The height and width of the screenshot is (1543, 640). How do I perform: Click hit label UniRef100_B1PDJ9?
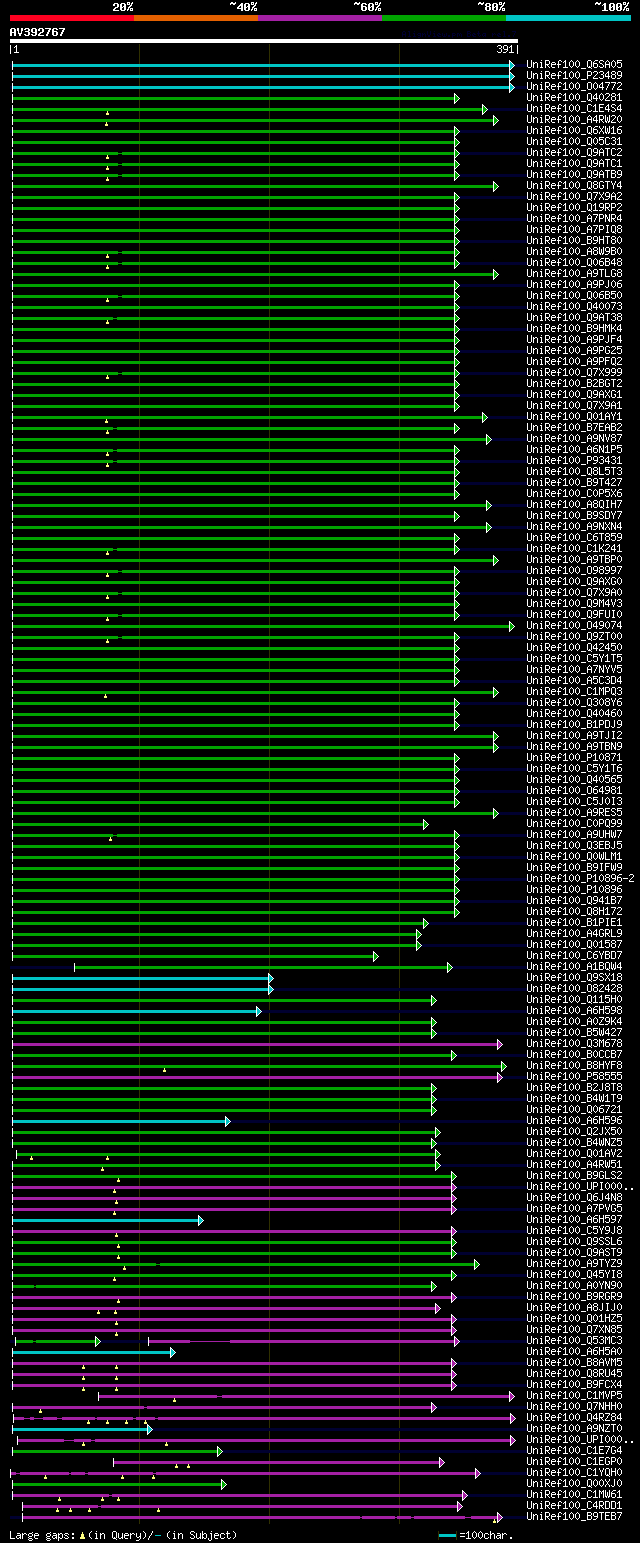click(x=574, y=724)
